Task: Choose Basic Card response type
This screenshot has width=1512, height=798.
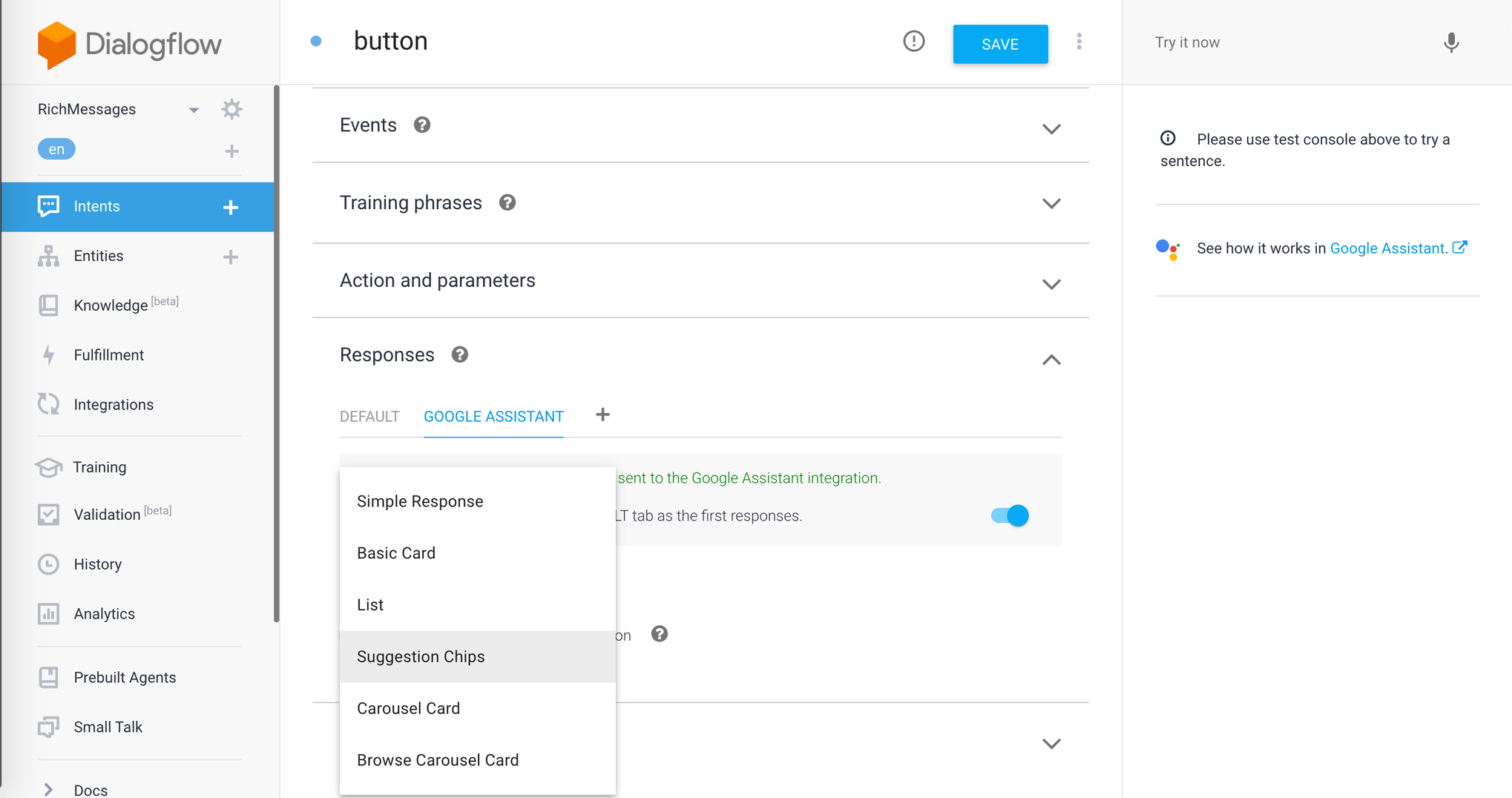Action: (x=396, y=553)
